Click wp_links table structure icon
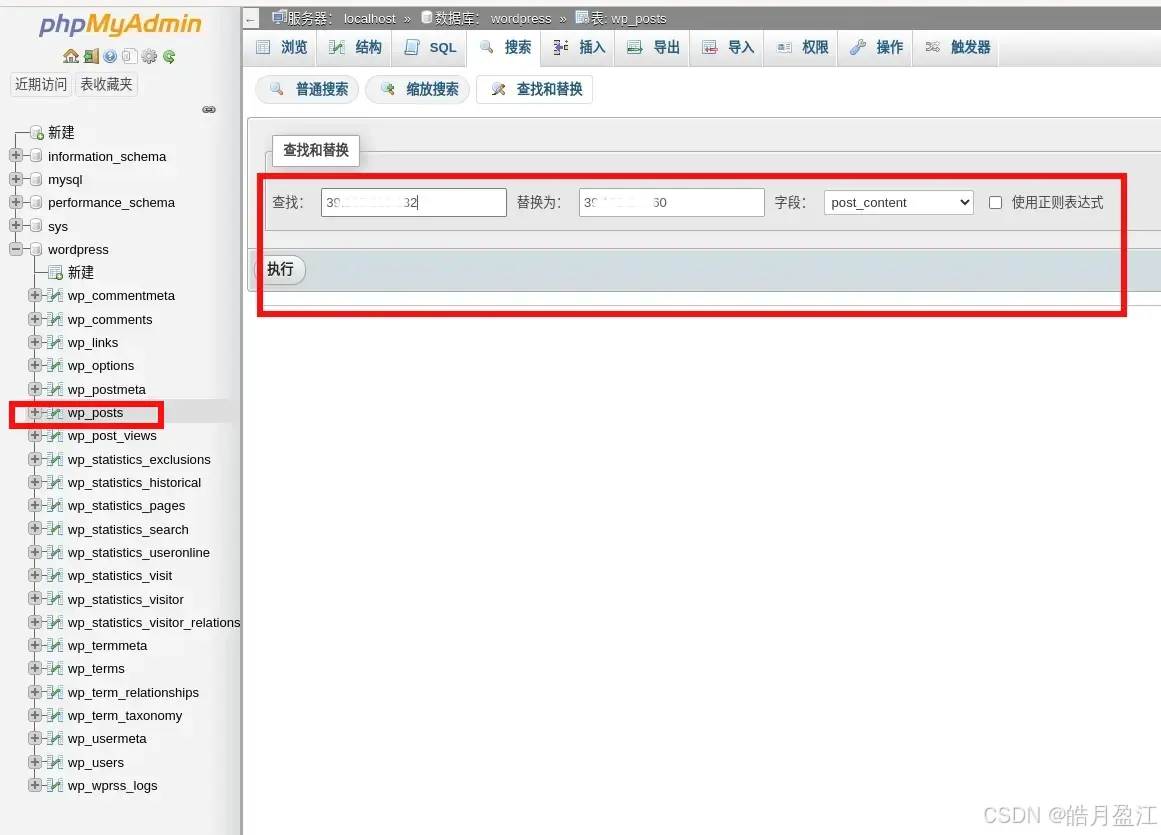This screenshot has width=1161, height=835. tap(55, 342)
